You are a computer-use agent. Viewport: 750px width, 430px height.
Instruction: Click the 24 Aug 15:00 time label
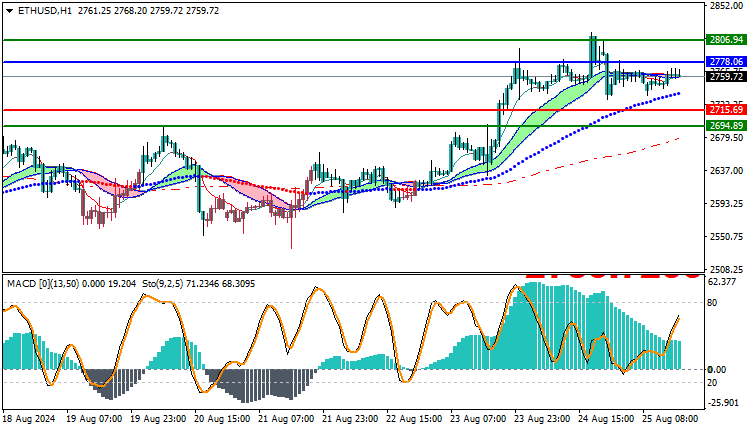[x=607, y=419]
